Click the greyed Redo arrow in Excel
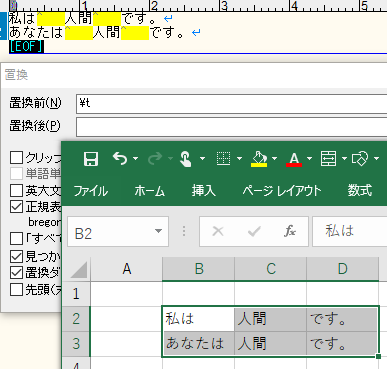Image resolution: width=387 pixels, height=369 pixels. [155, 159]
